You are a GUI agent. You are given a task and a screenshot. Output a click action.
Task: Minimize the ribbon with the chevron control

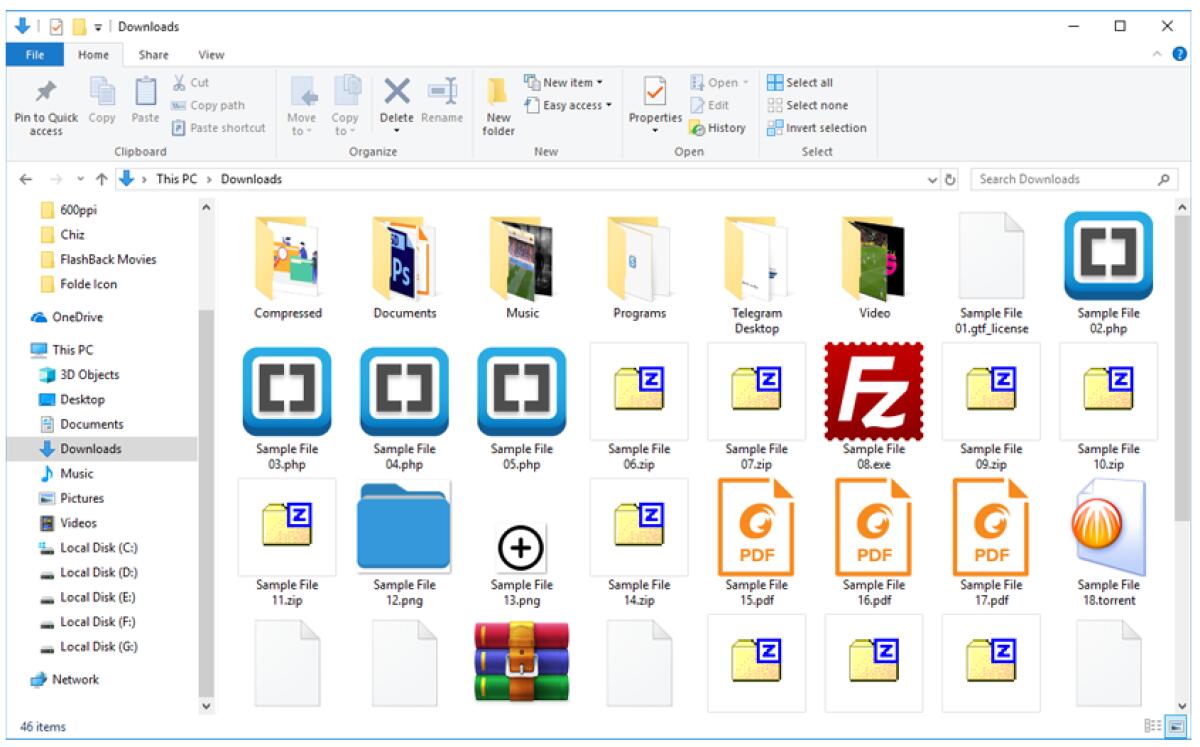[x=1158, y=54]
